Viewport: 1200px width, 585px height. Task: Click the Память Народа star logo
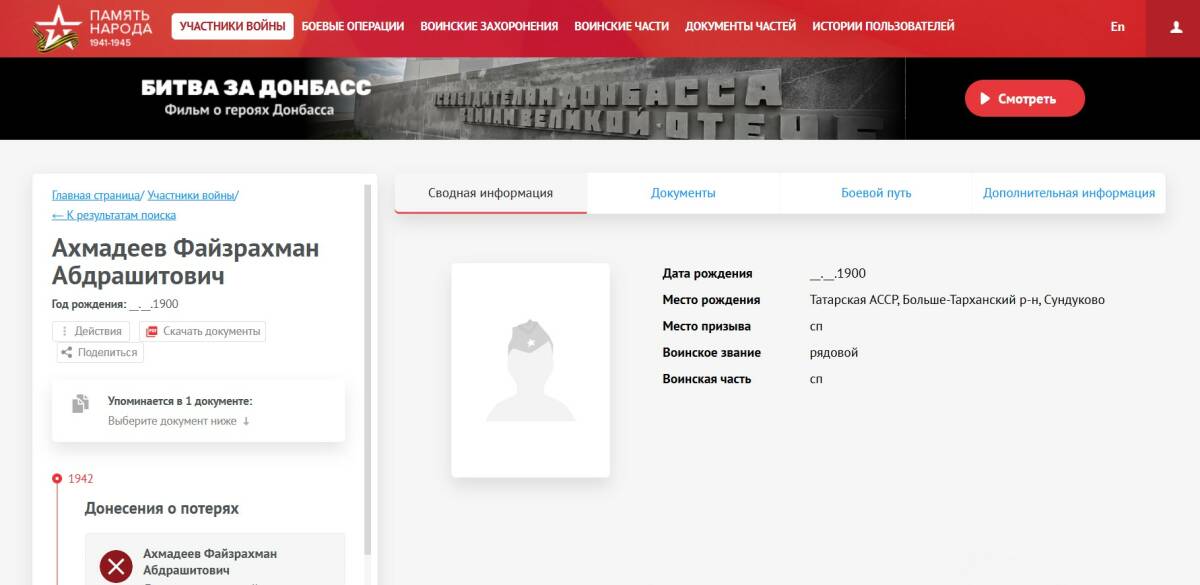click(57, 27)
